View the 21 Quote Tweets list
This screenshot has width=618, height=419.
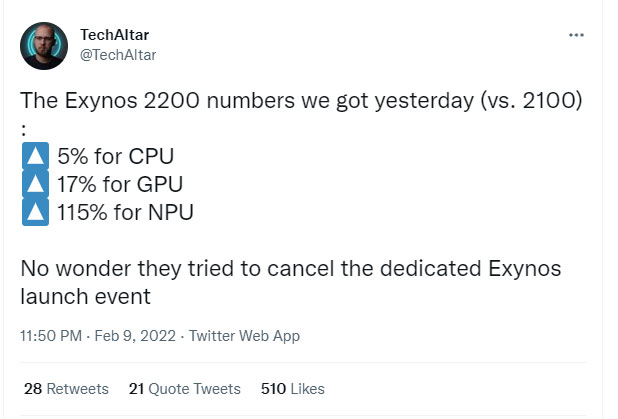185,389
